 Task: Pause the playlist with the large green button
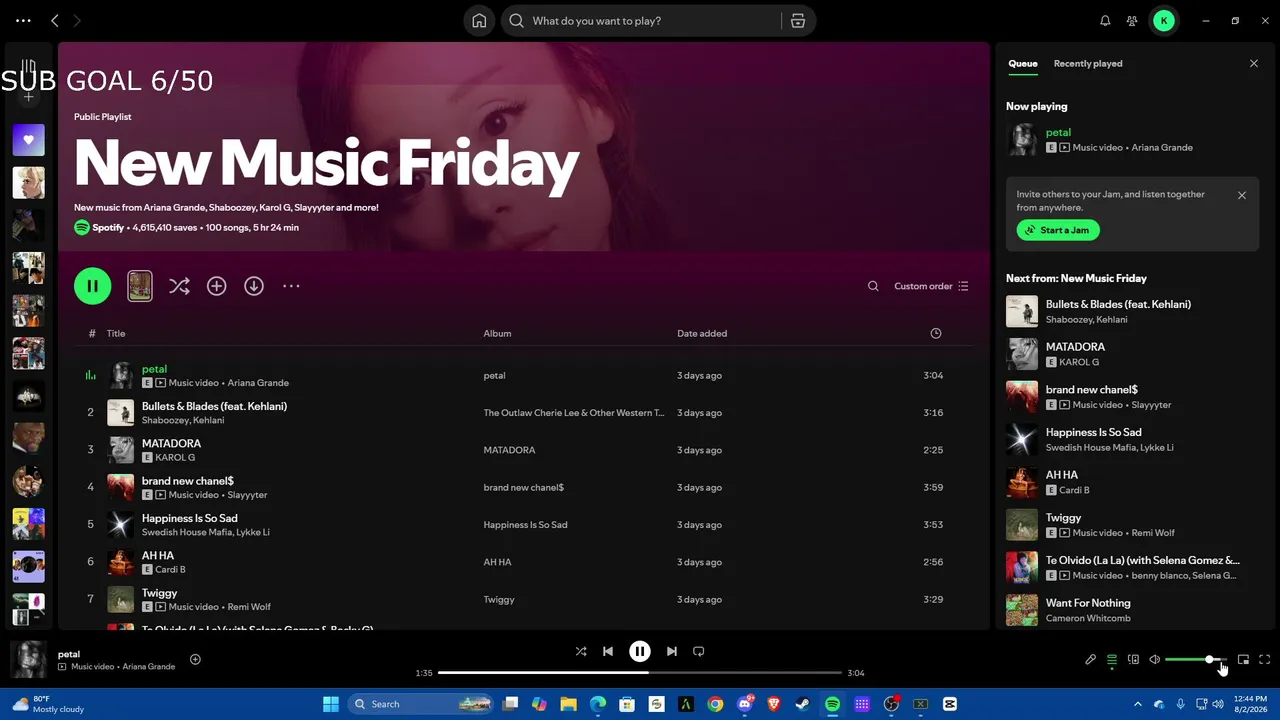tap(92, 286)
